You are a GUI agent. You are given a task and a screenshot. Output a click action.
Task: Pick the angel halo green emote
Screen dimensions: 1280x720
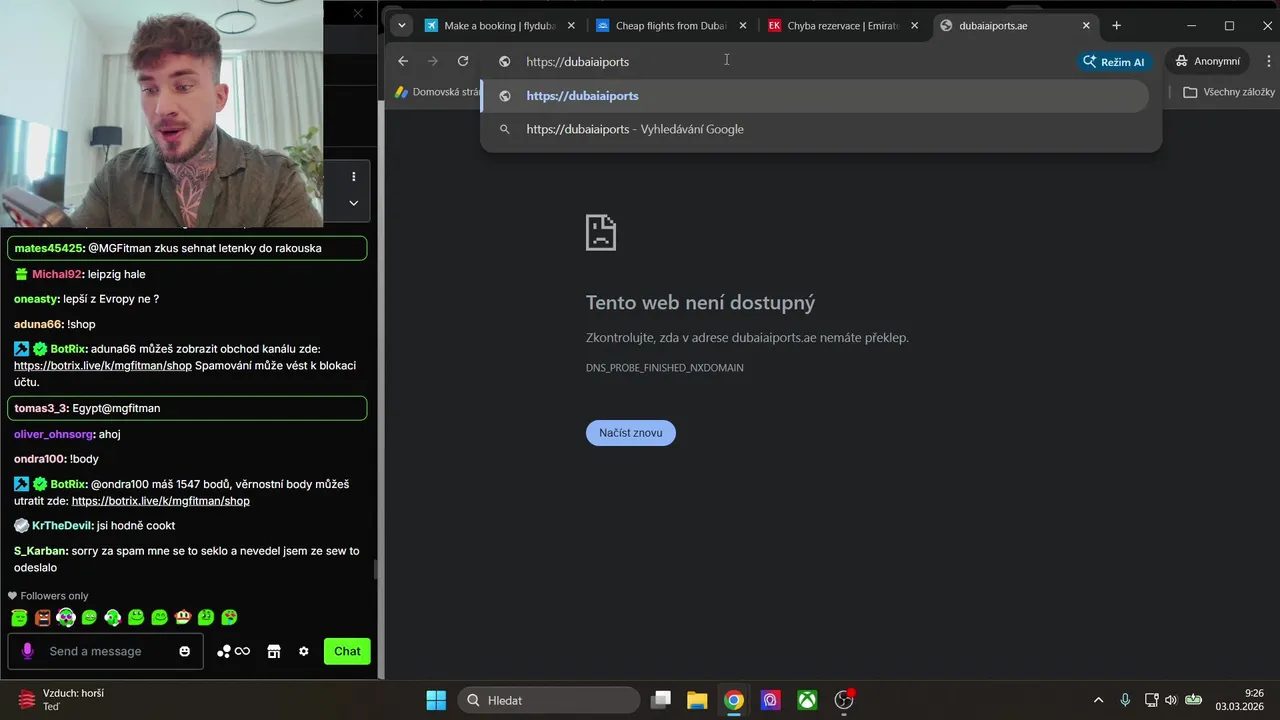[x=19, y=618]
